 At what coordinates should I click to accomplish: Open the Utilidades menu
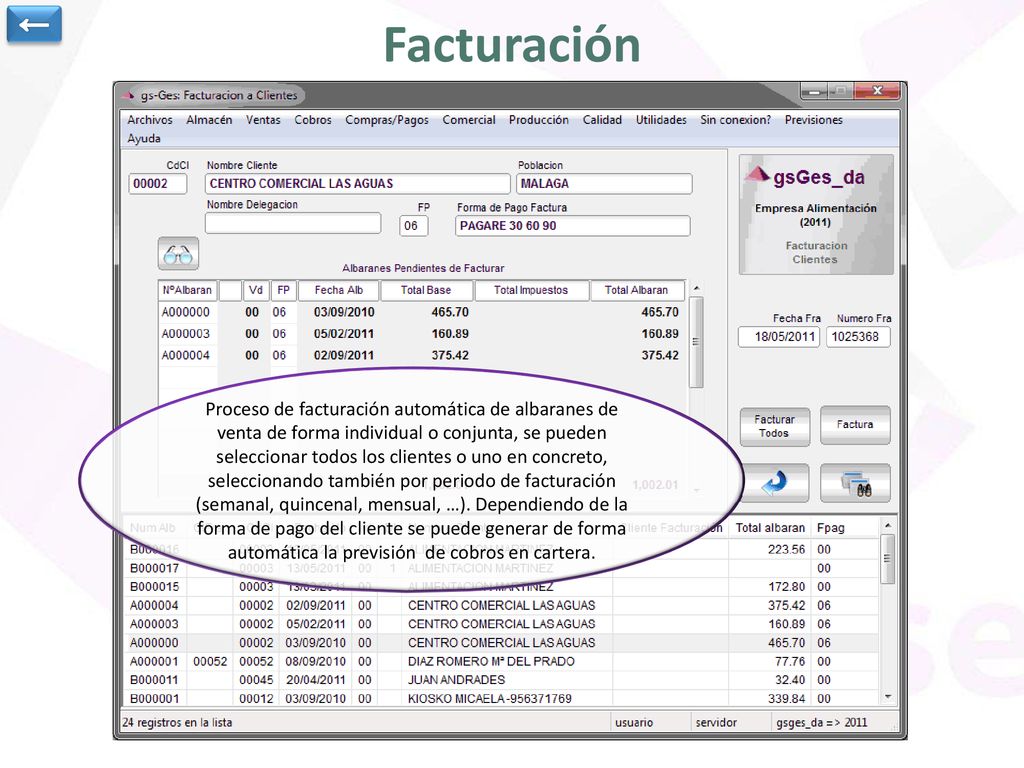pyautogui.click(x=661, y=120)
